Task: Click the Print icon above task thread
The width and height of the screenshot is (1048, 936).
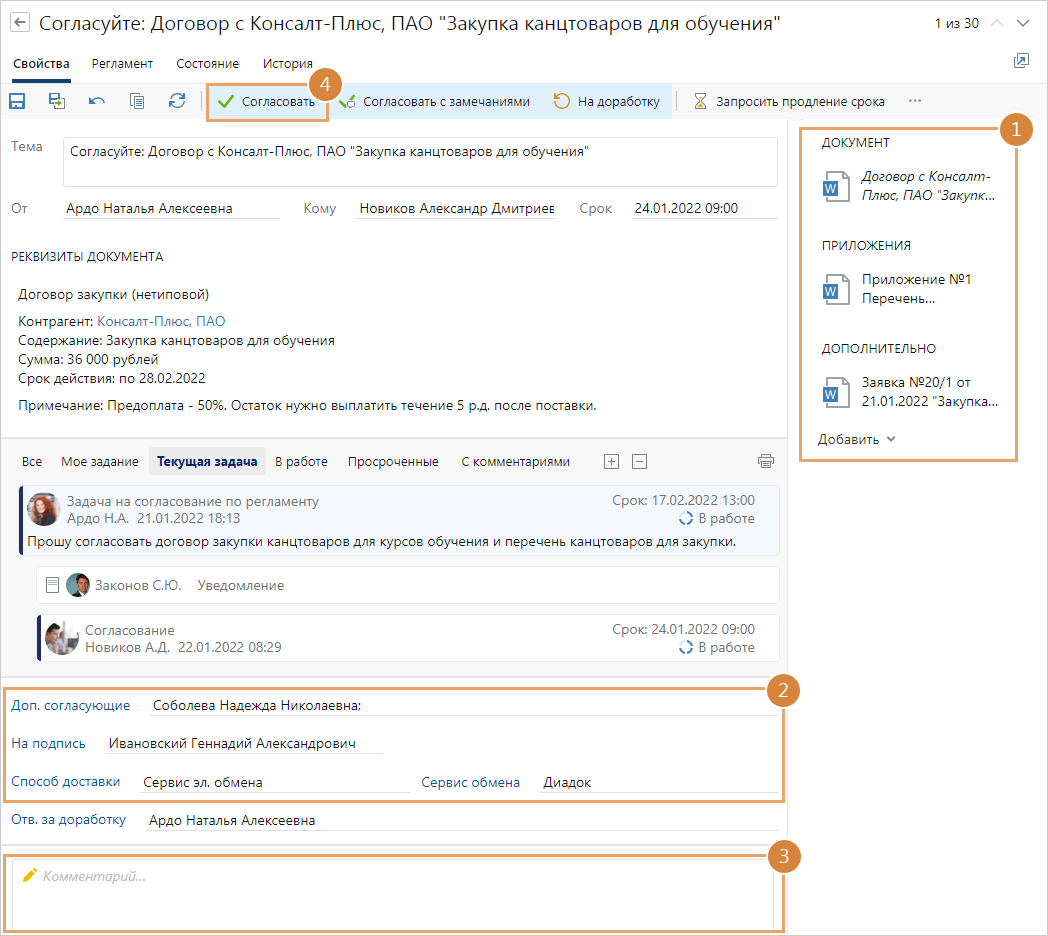Action: coord(766,461)
